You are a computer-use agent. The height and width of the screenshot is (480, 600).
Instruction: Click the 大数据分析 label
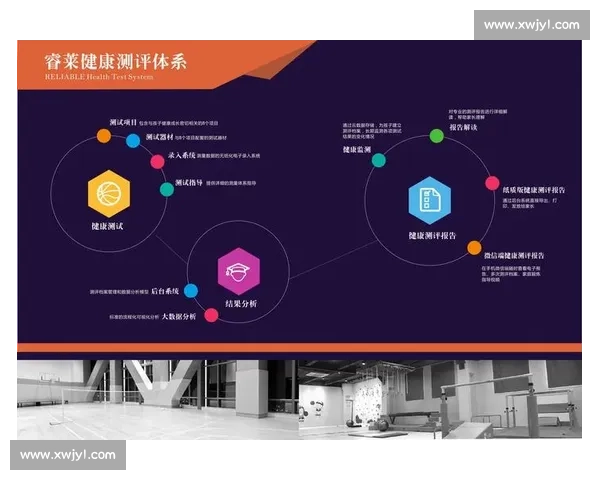click(179, 316)
